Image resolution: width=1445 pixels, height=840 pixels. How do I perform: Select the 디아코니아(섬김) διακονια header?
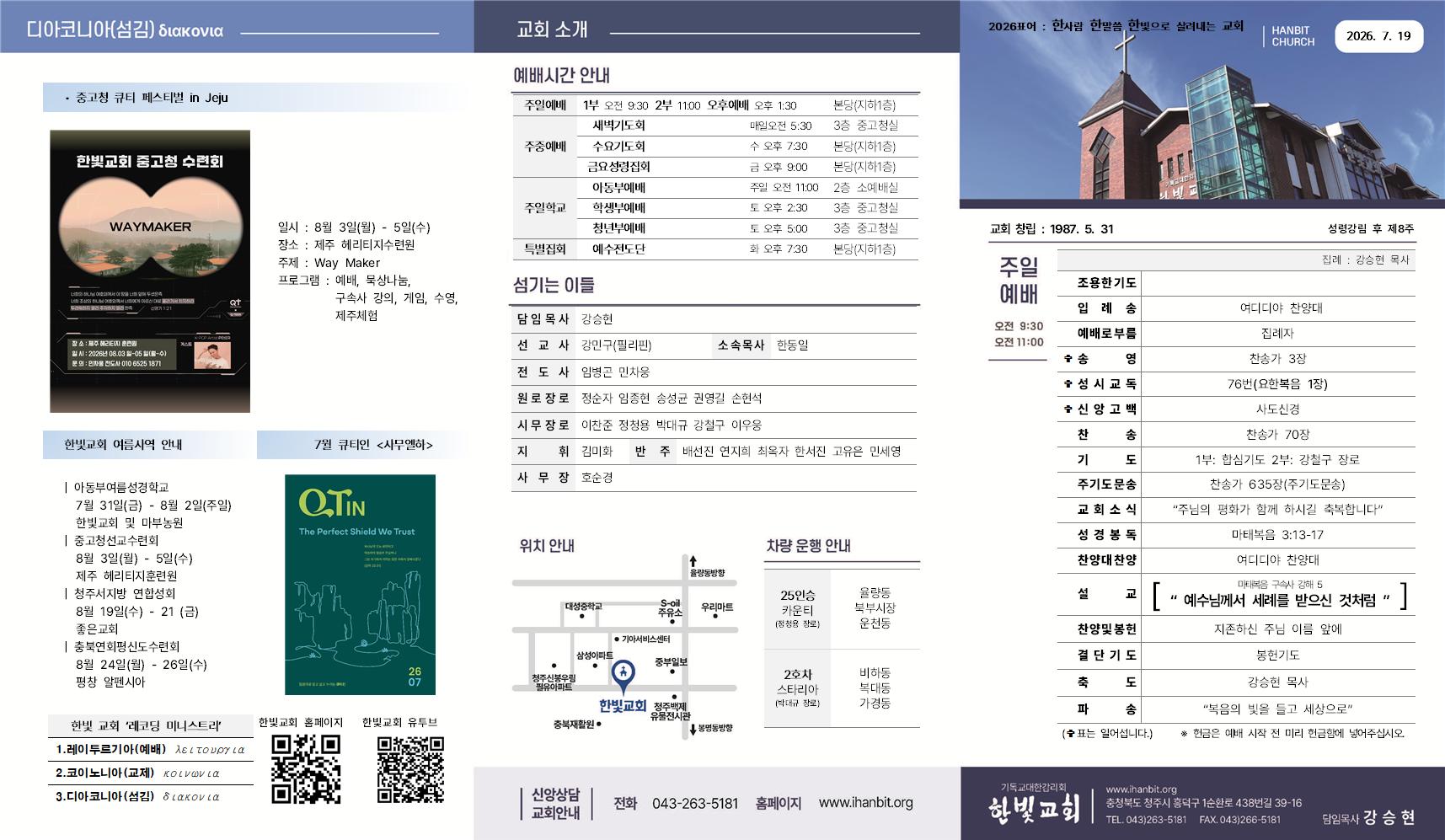(x=126, y=30)
